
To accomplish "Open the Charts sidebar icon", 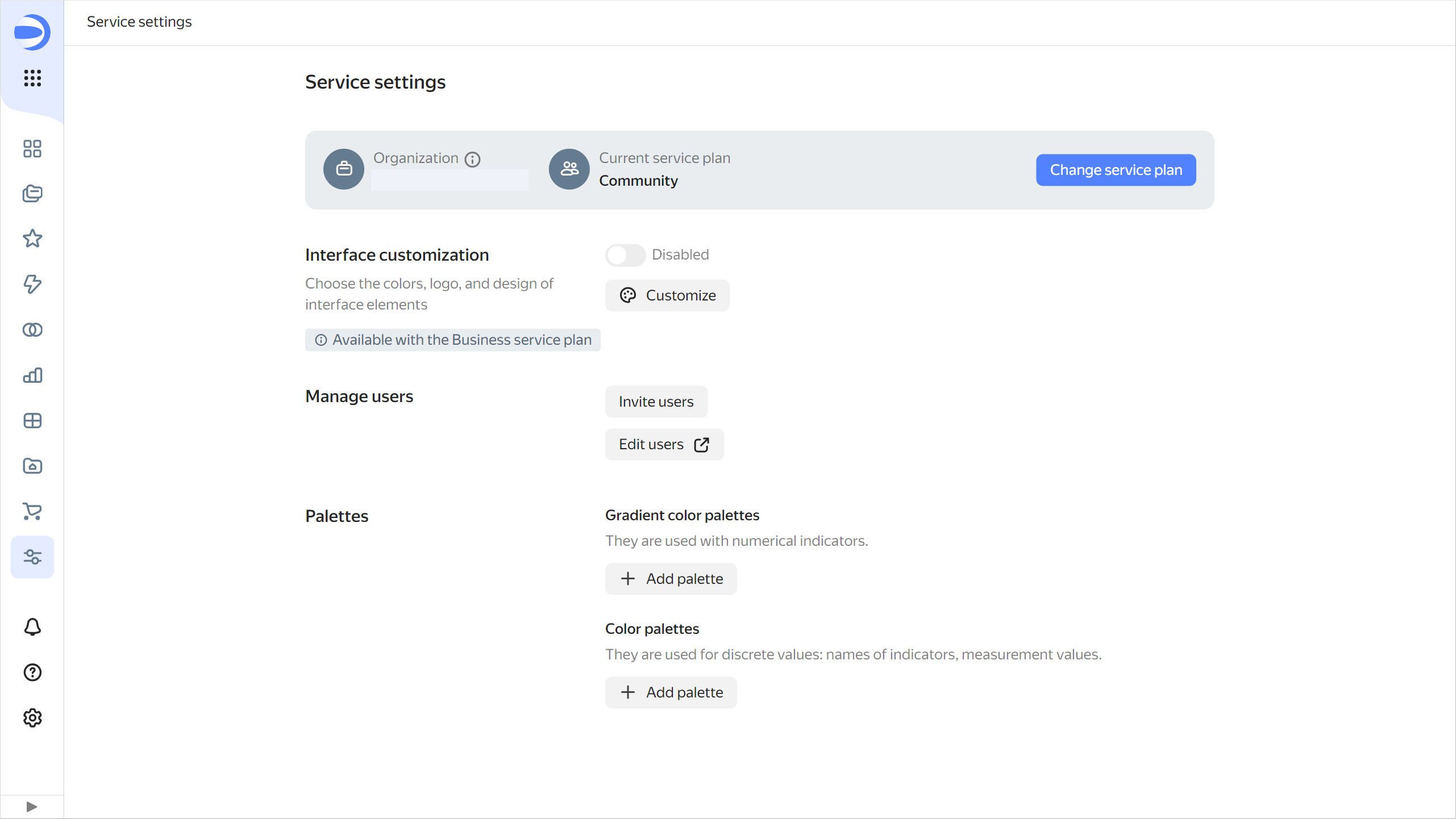I will (x=32, y=375).
